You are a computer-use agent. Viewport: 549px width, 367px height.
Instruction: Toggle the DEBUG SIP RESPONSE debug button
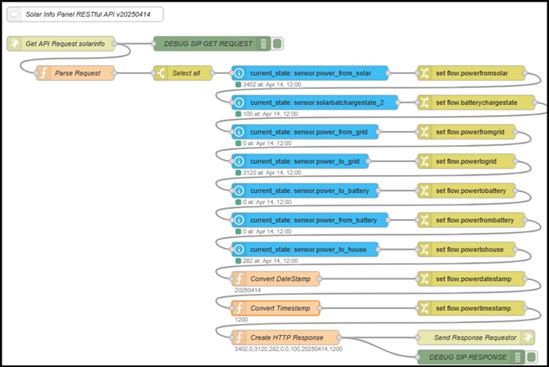pos(531,357)
